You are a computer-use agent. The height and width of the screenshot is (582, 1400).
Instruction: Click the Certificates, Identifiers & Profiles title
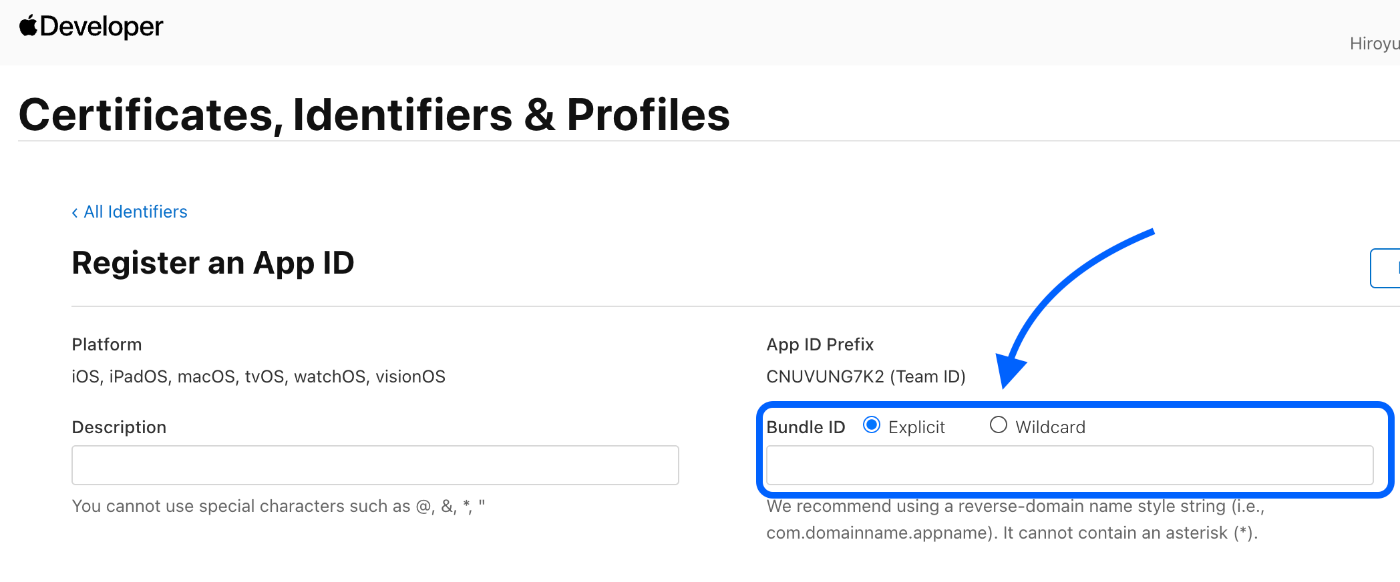click(374, 115)
